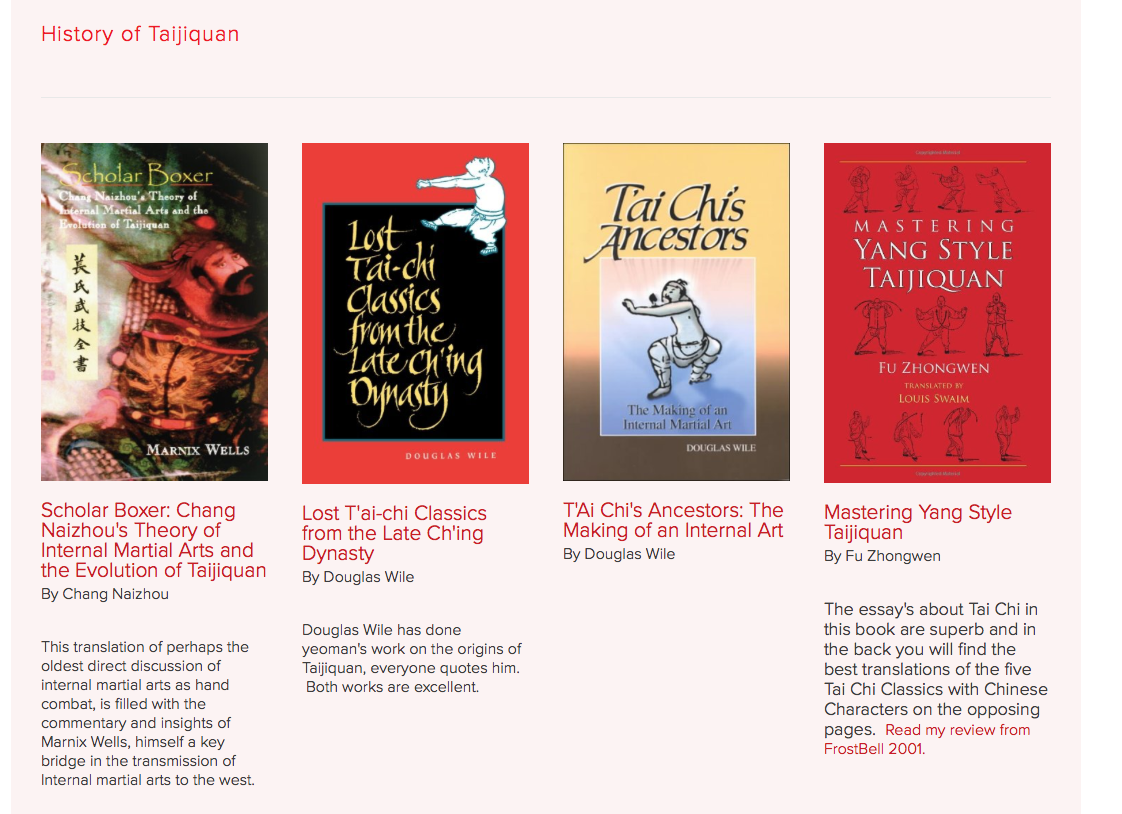Click the Scholar Boxer description paragraph

click(x=148, y=713)
